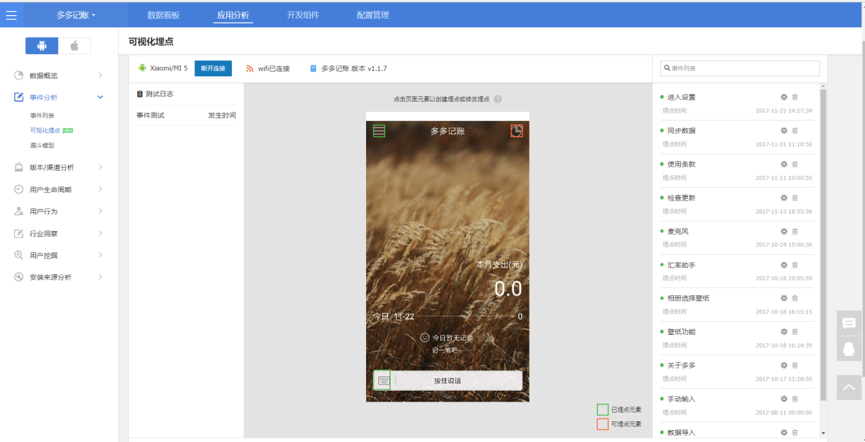Open settings gear for 检查更新 event
The height and width of the screenshot is (442, 865).
click(x=784, y=198)
